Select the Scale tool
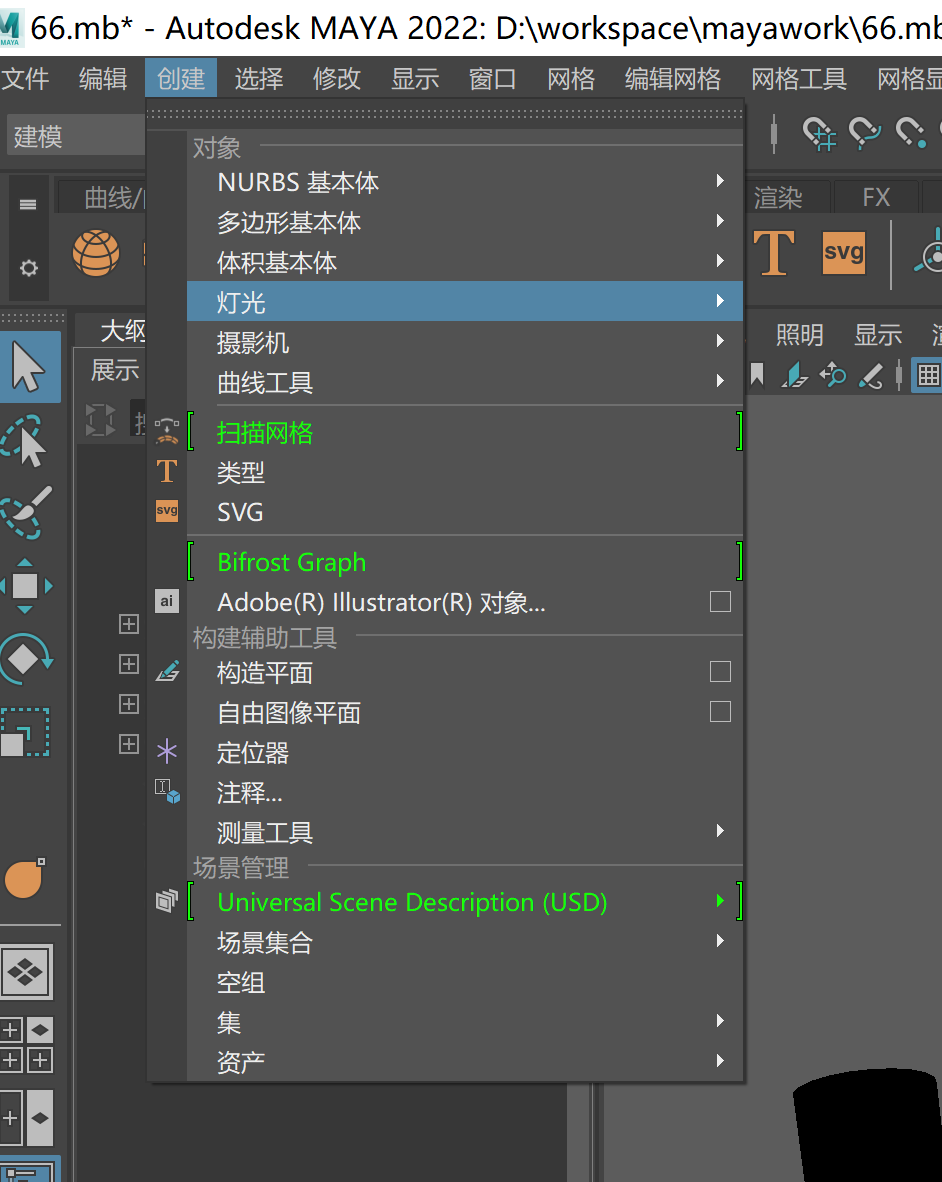Image resolution: width=942 pixels, height=1182 pixels. coord(25,732)
